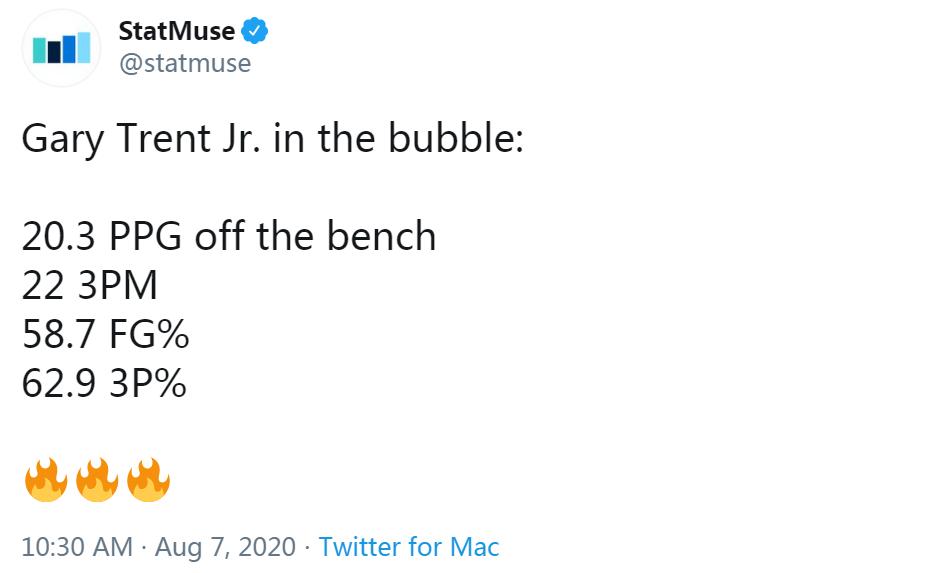Click the Aug 7, 2020 date
Image resolution: width=928 pixels, height=573 pixels.
pyautogui.click(x=225, y=547)
